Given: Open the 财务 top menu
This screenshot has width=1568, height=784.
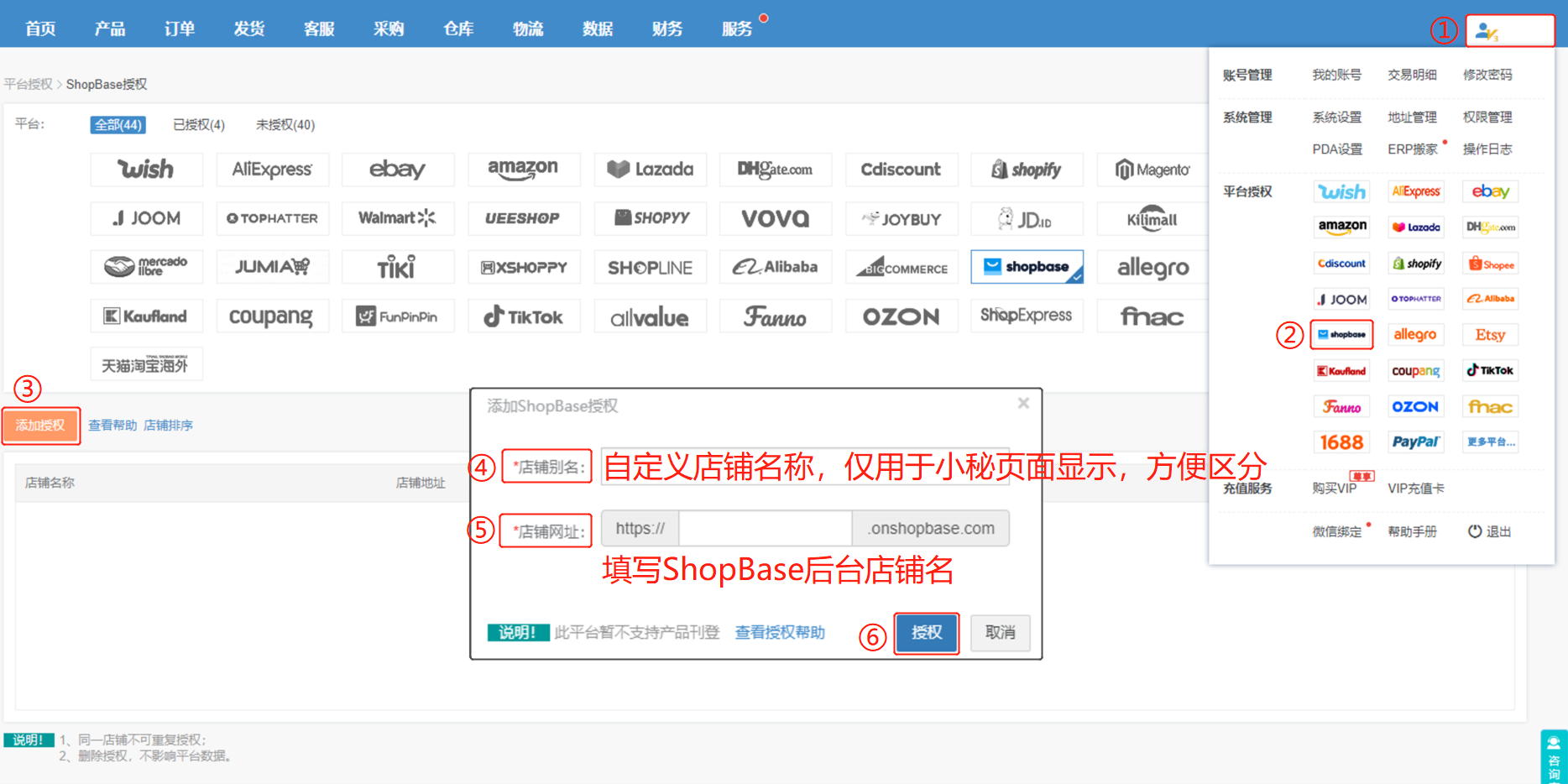Looking at the screenshot, I should 667,29.
